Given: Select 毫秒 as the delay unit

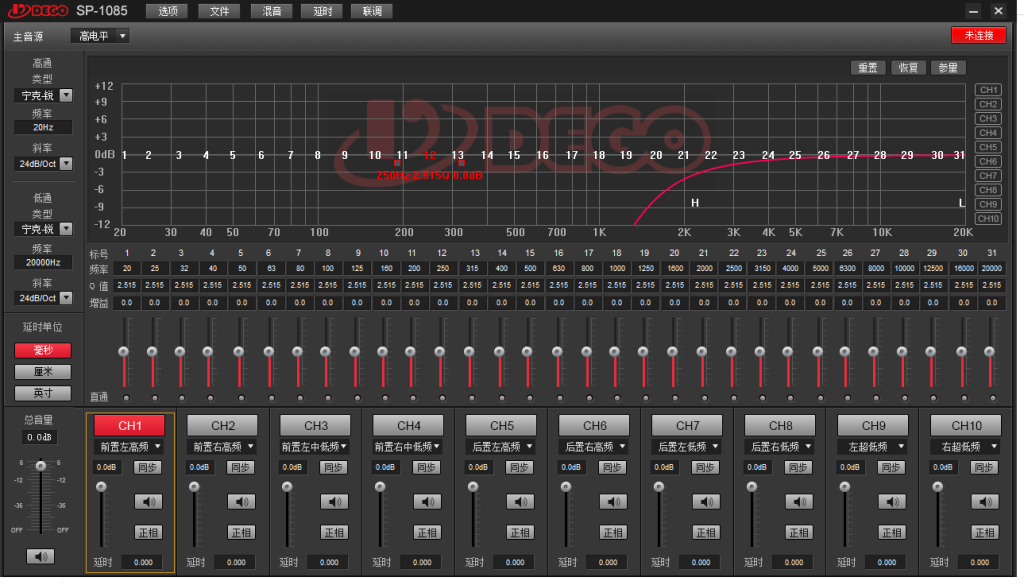Looking at the screenshot, I should pos(43,350).
